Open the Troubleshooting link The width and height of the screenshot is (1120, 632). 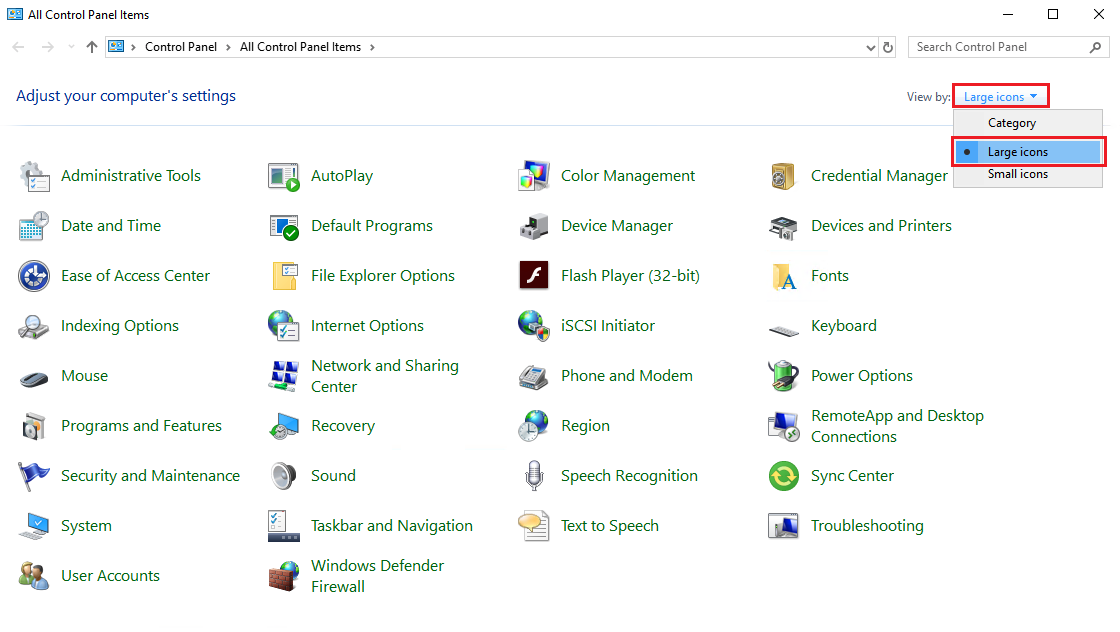867,526
